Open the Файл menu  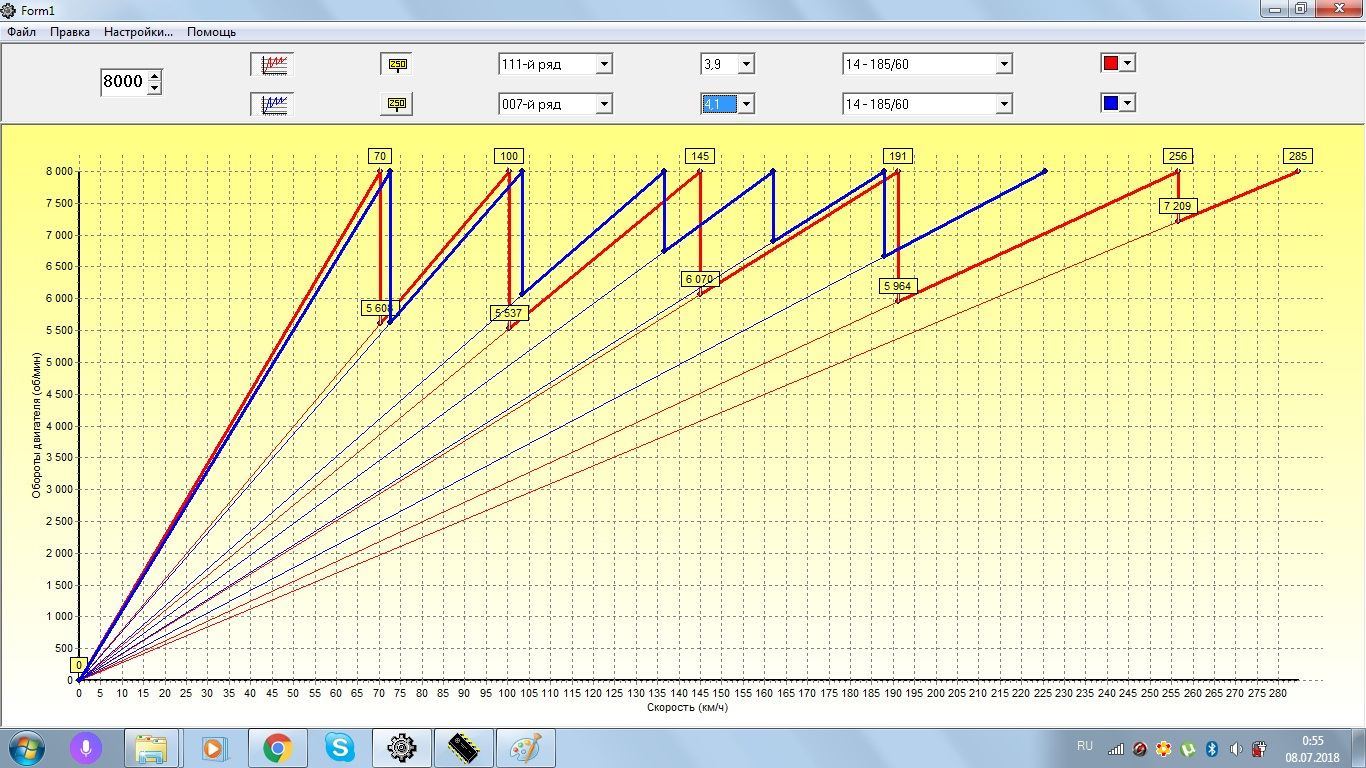[21, 32]
